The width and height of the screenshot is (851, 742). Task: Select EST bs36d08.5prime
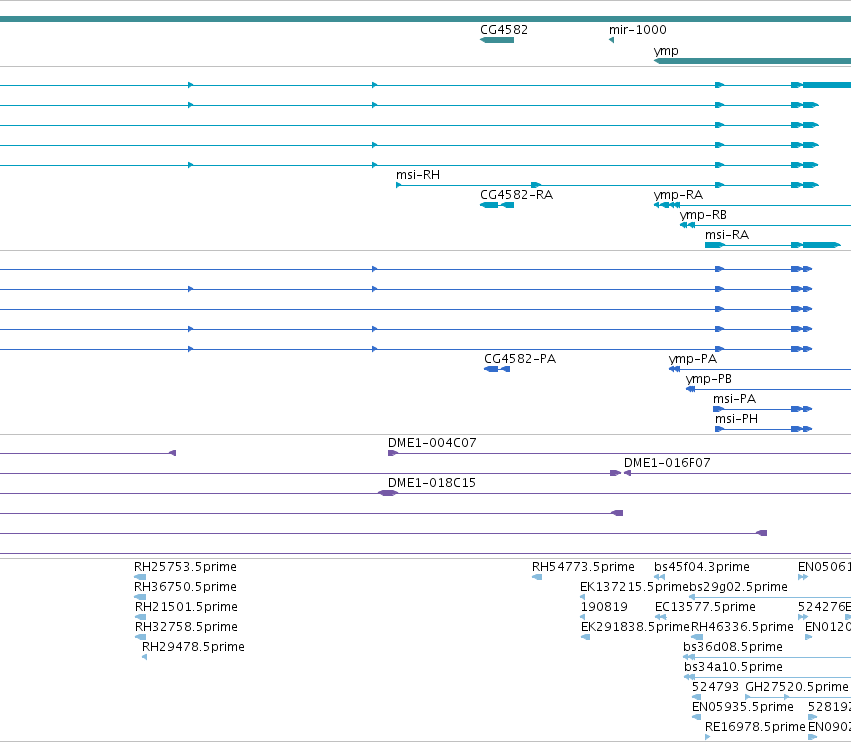click(733, 648)
